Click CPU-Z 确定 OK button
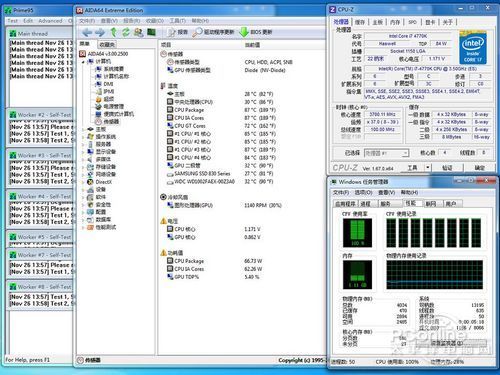 click(x=480, y=167)
